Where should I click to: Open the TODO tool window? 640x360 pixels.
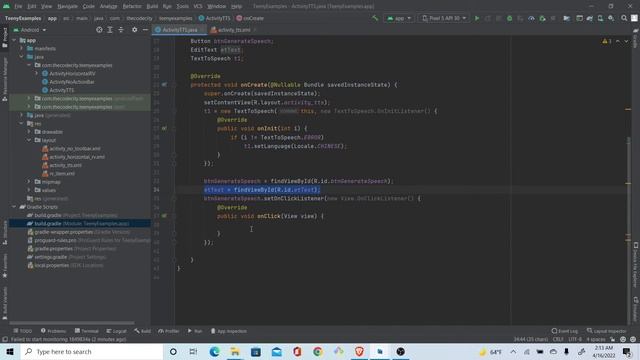point(22,331)
